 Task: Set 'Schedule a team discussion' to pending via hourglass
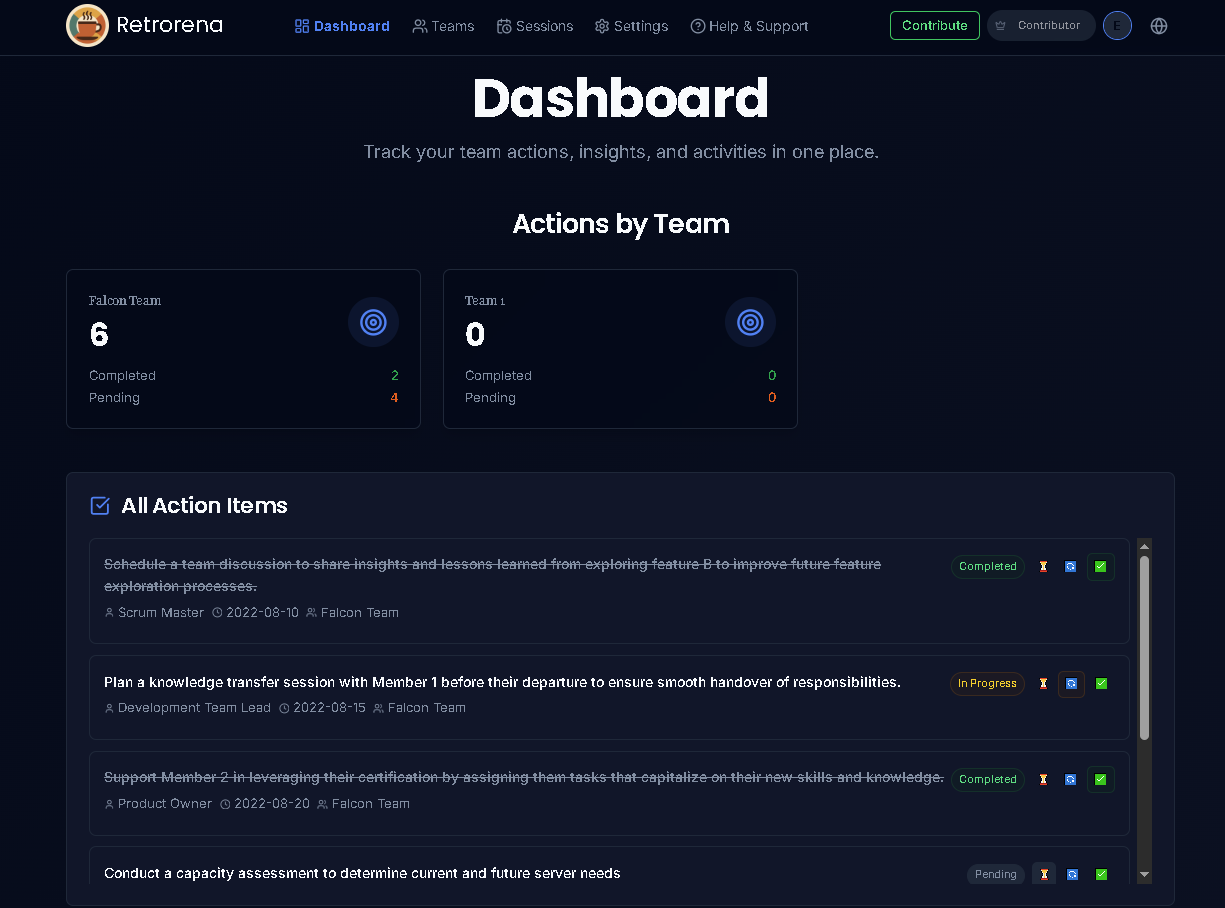point(1043,567)
